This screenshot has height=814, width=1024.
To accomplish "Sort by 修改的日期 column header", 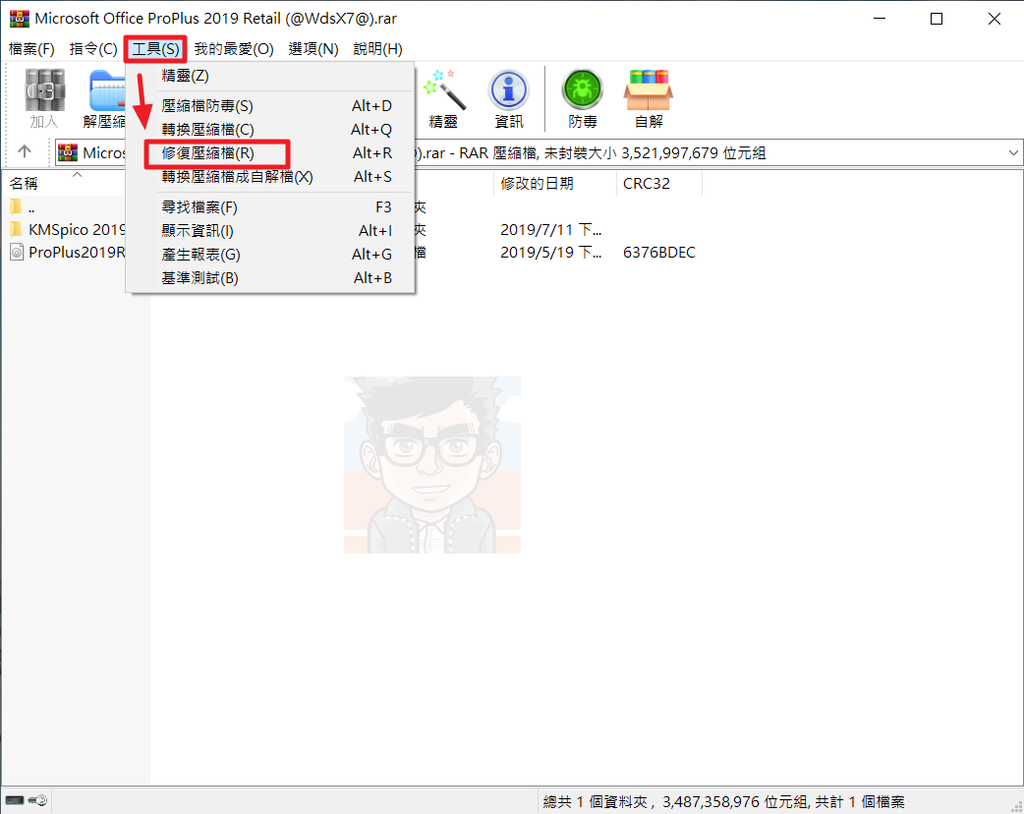I will point(554,184).
